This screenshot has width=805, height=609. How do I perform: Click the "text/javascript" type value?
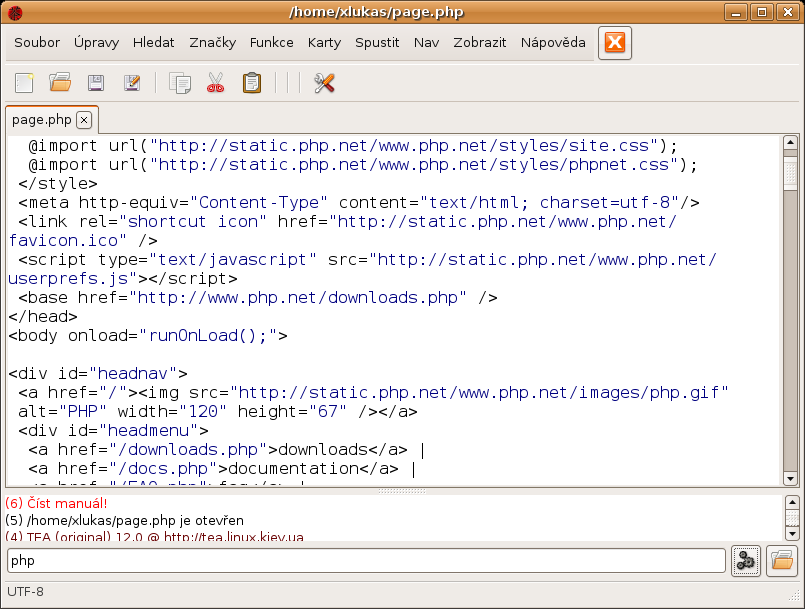[x=232, y=260]
